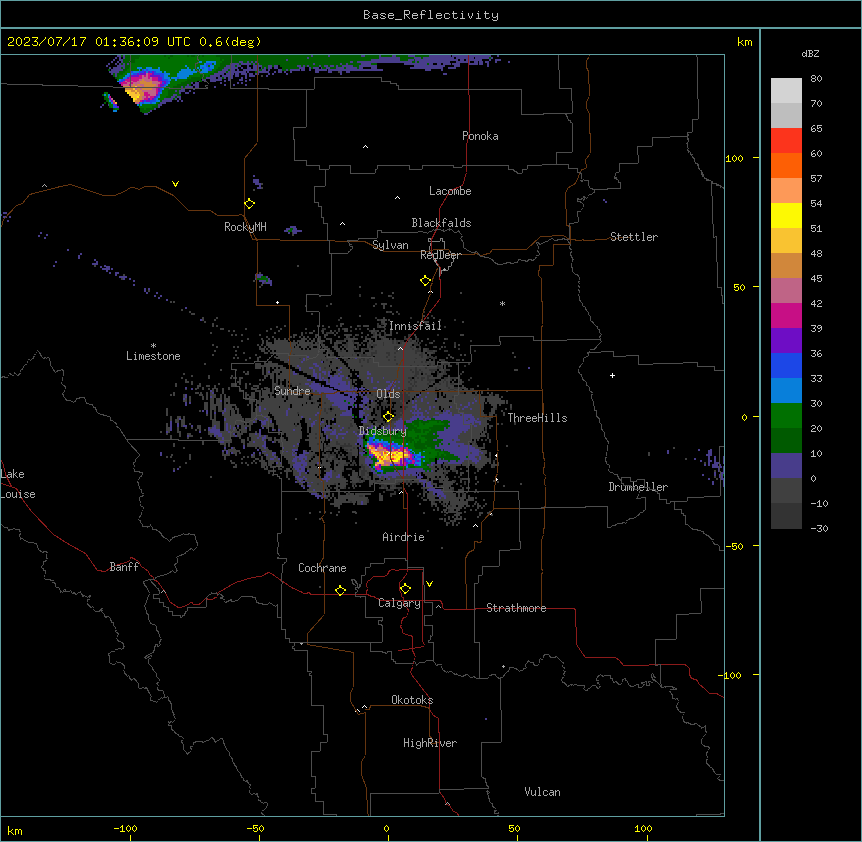The height and width of the screenshot is (842, 862).
Task: Click the yellow v marker east of Calgary
Action: pos(429,584)
